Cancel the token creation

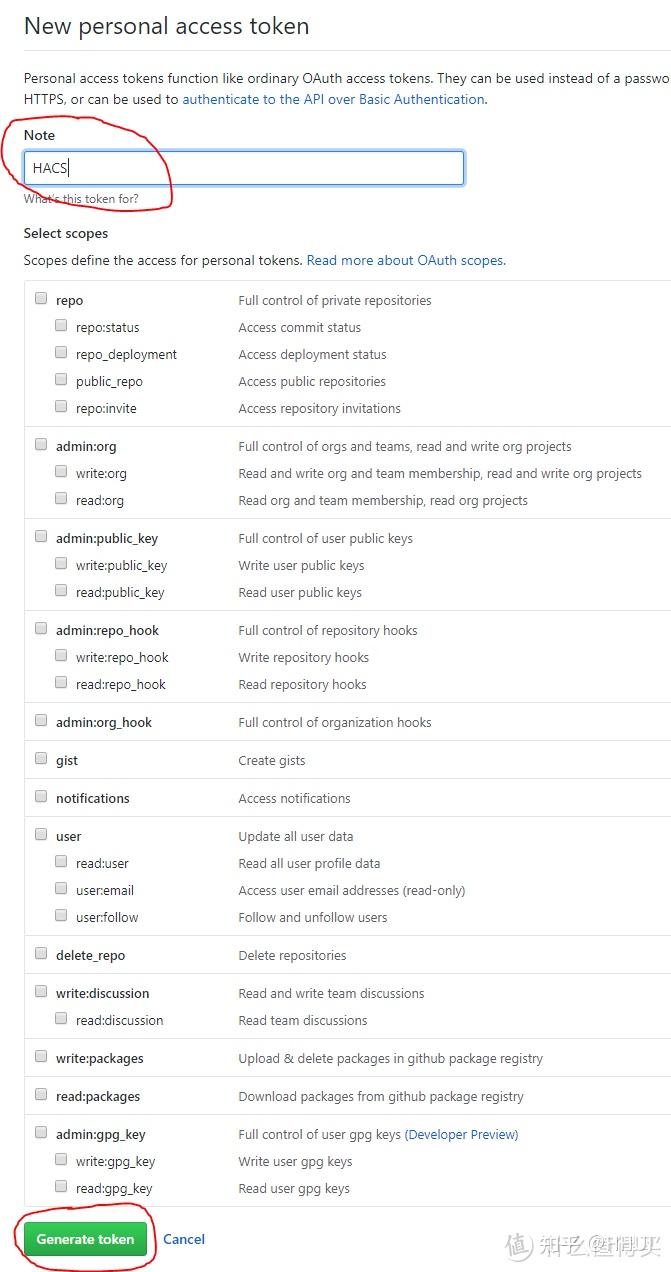(184, 1239)
